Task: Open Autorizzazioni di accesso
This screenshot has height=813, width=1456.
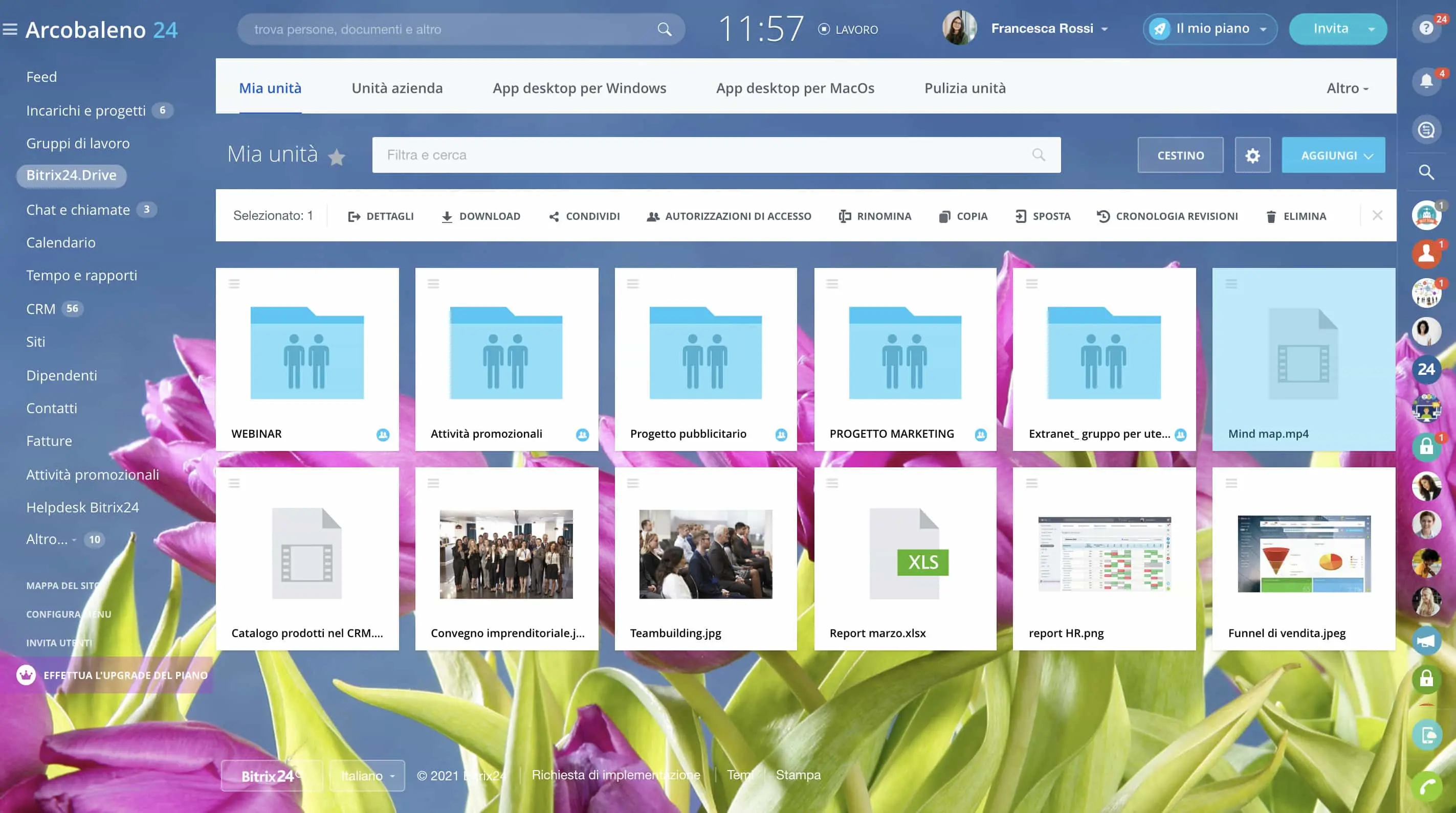Action: click(x=729, y=216)
